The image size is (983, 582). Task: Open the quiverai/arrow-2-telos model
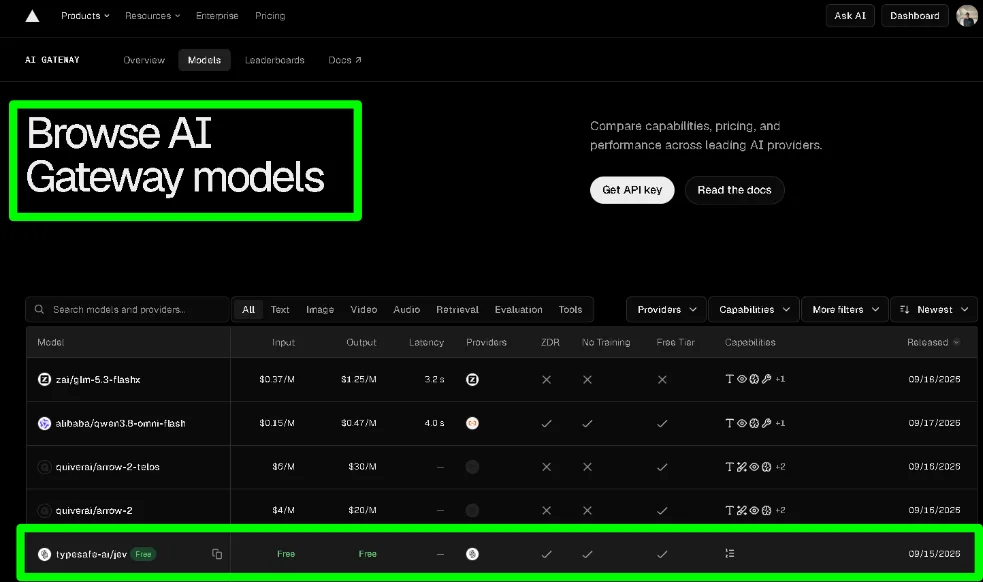(107, 467)
